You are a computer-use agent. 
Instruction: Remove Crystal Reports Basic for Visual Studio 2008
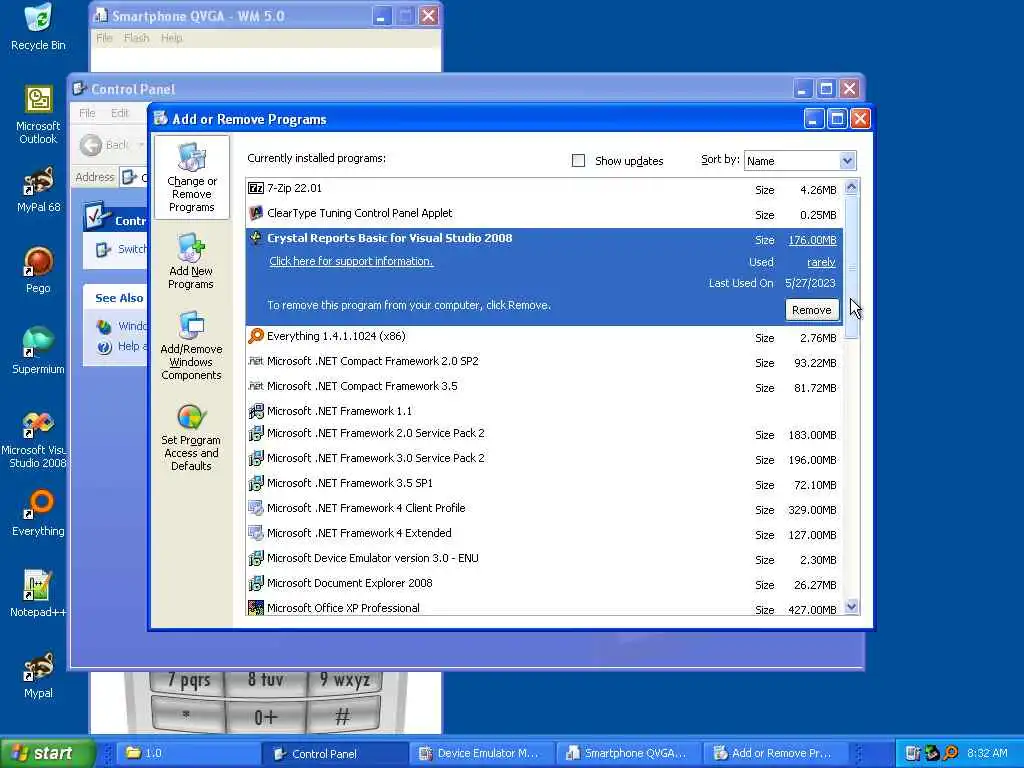[x=812, y=310]
